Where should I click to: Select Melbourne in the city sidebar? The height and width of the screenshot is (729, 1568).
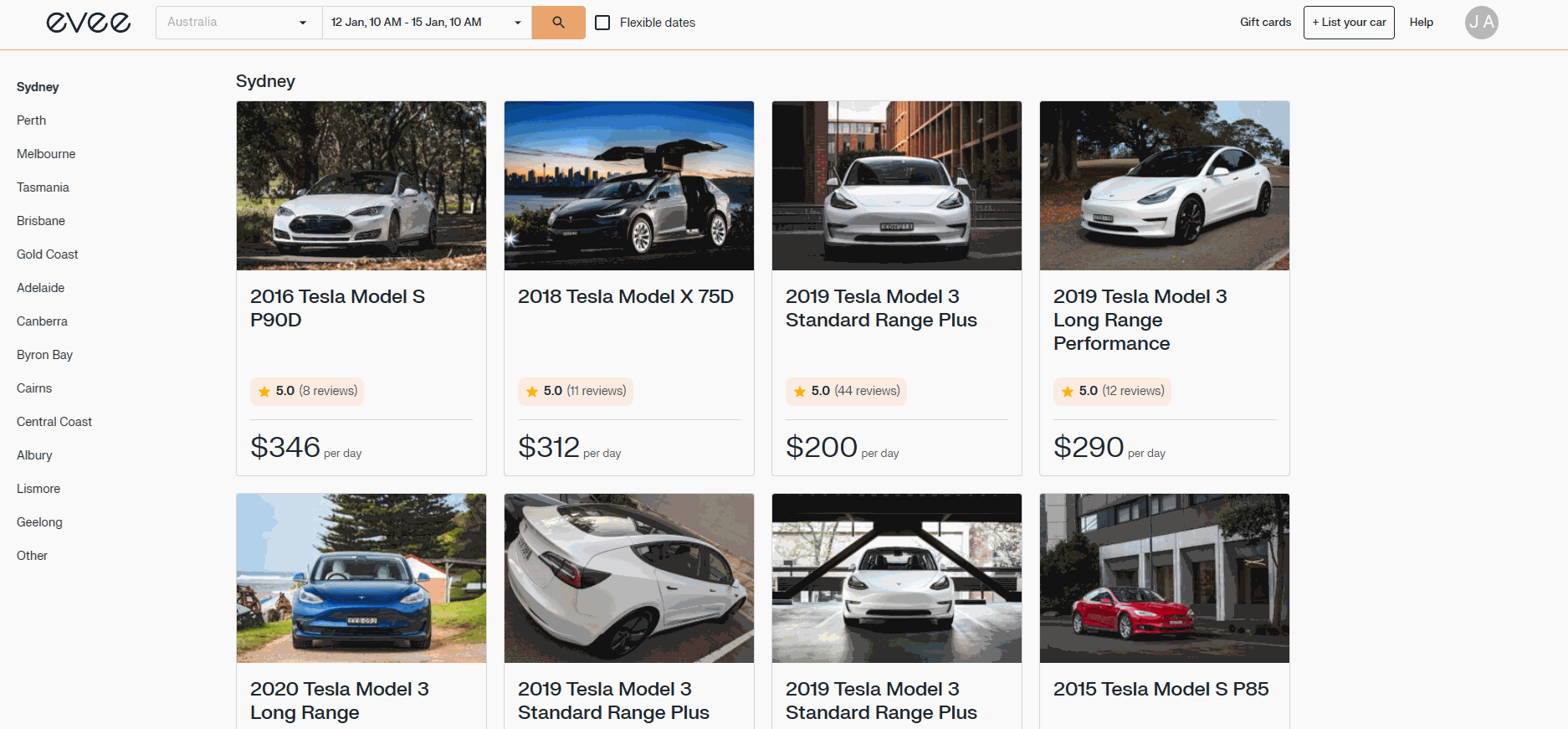tap(46, 154)
